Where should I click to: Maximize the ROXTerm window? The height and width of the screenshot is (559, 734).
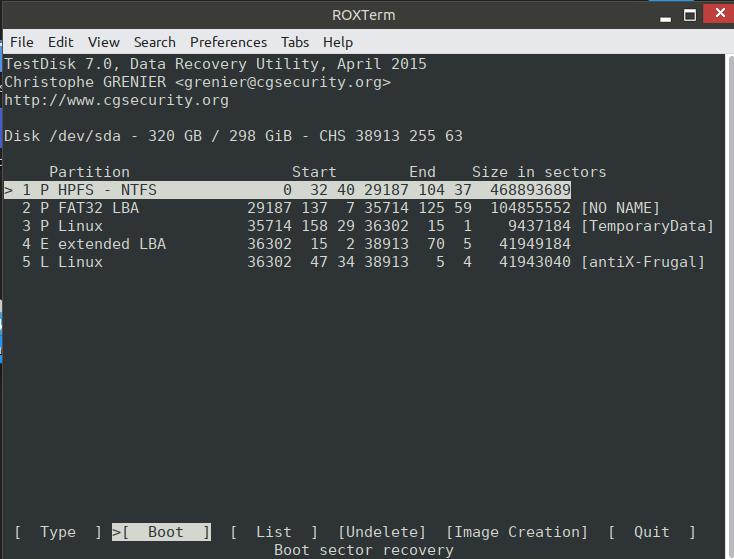690,15
